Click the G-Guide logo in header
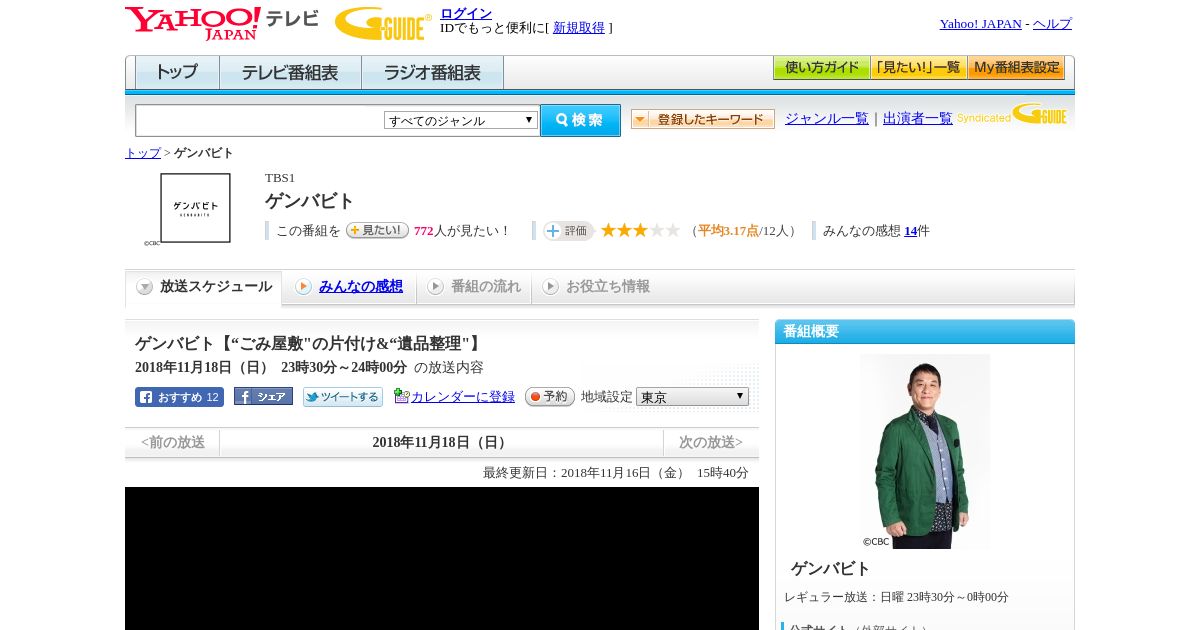Image resolution: width=1200 pixels, height=630 pixels. [x=383, y=23]
